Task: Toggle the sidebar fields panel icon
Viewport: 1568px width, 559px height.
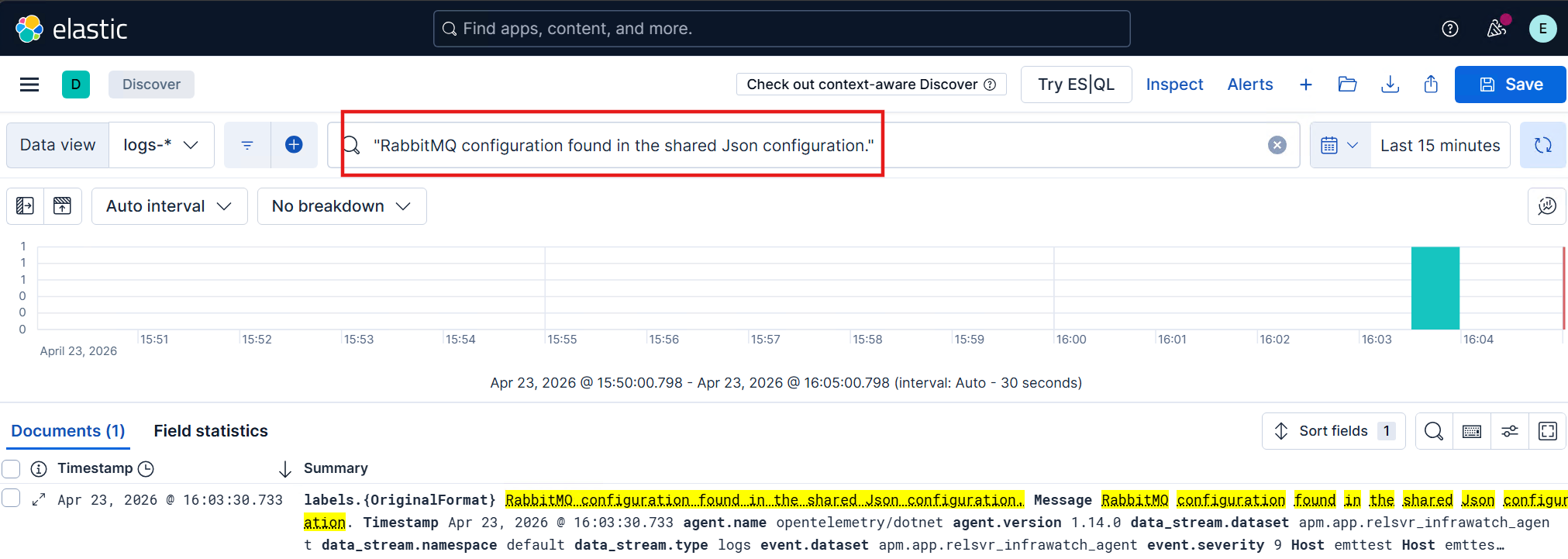Action: (26, 206)
